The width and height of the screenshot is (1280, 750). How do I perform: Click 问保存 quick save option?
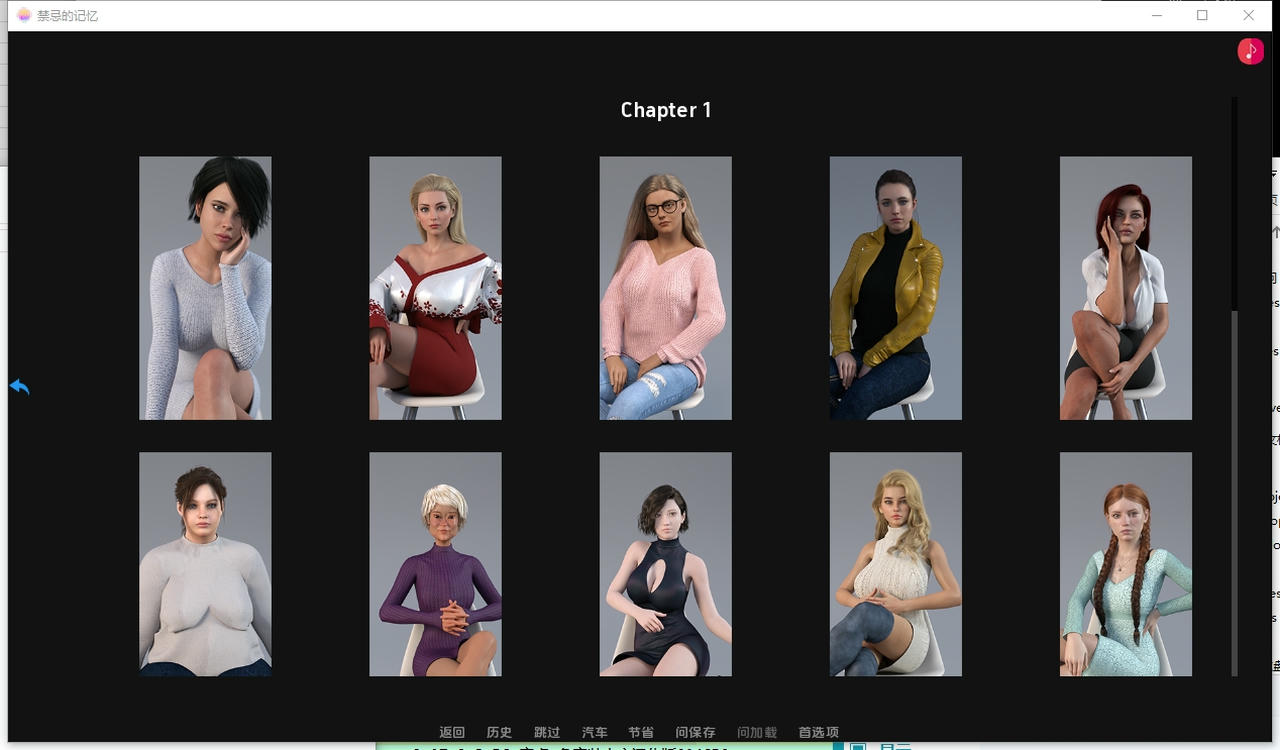(695, 732)
